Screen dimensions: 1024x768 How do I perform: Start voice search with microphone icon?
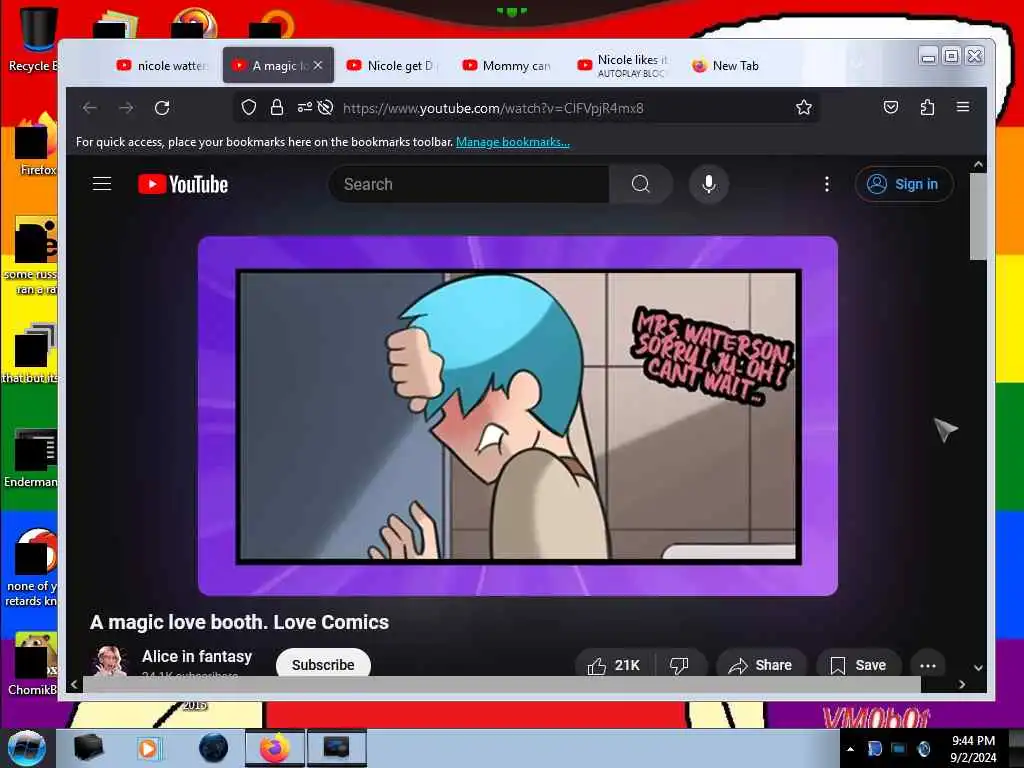pyautogui.click(x=709, y=184)
